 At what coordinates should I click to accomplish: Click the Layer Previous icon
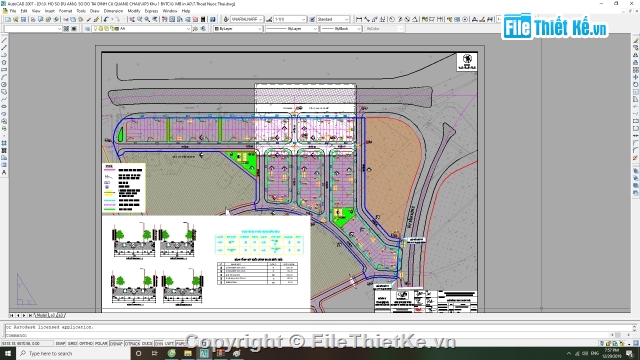tap(203, 29)
